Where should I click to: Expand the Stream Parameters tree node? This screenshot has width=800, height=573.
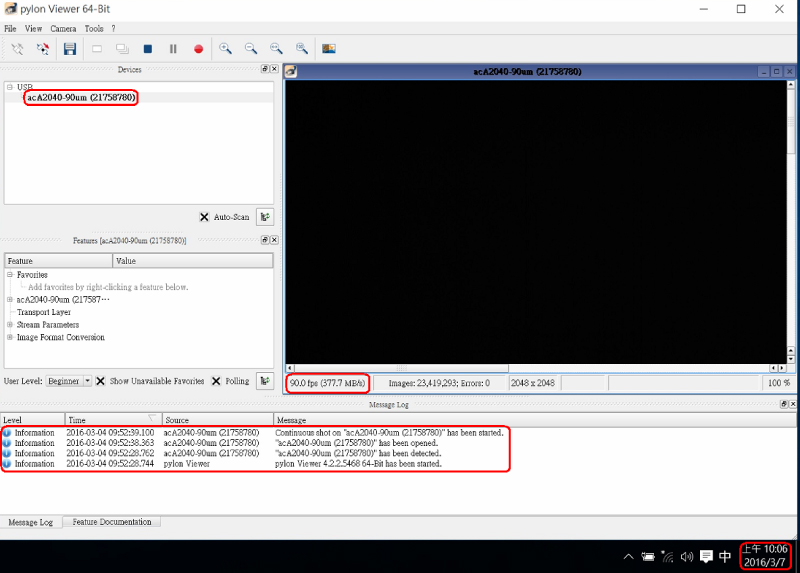pyautogui.click(x=9, y=325)
